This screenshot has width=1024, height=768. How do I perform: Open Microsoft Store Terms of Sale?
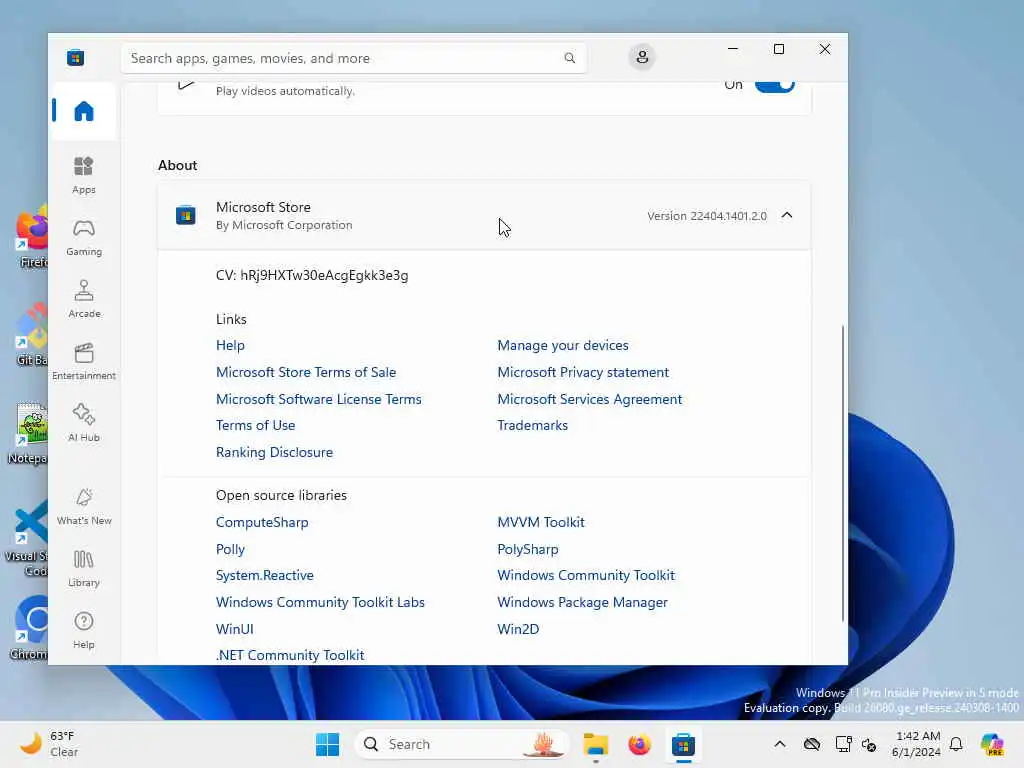pos(306,372)
